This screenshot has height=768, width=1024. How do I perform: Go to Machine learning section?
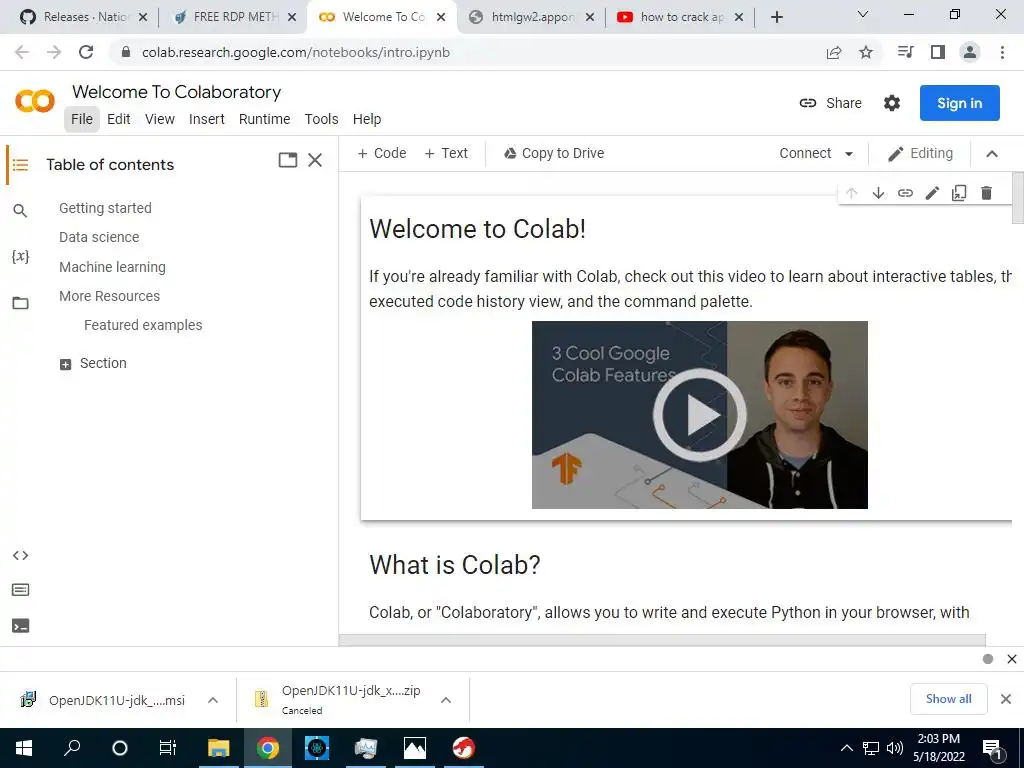tap(112, 267)
